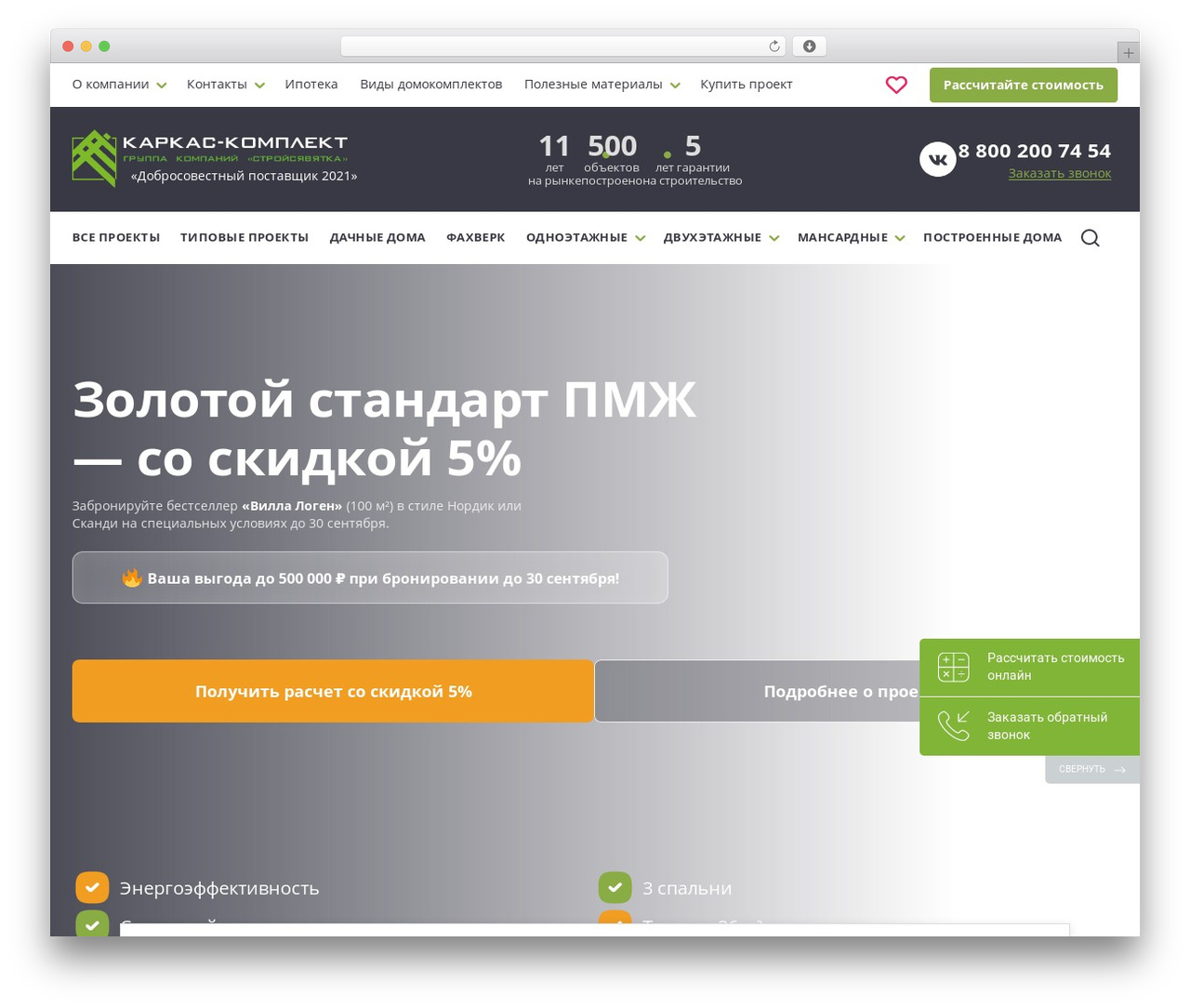Click the Заказать звонок link
This screenshot has height=1008, width=1190.
point(1060,174)
